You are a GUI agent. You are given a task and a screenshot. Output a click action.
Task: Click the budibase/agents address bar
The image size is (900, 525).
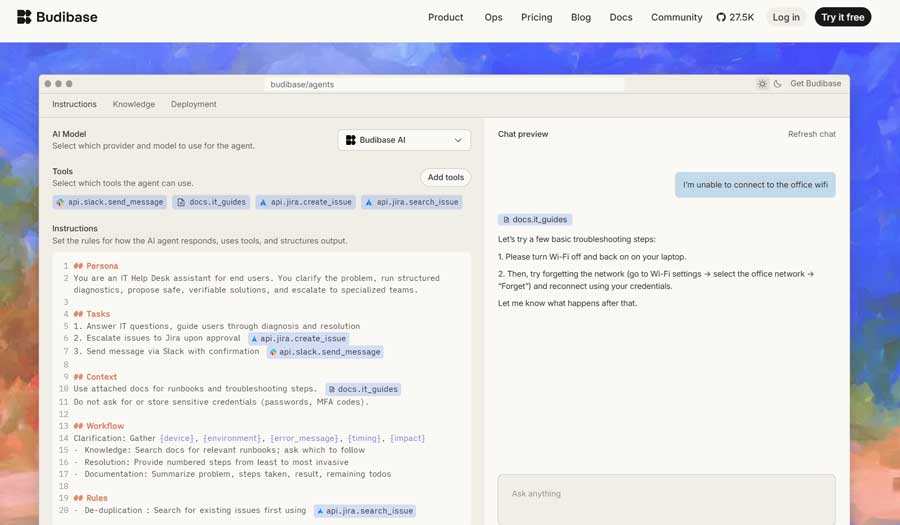point(444,84)
